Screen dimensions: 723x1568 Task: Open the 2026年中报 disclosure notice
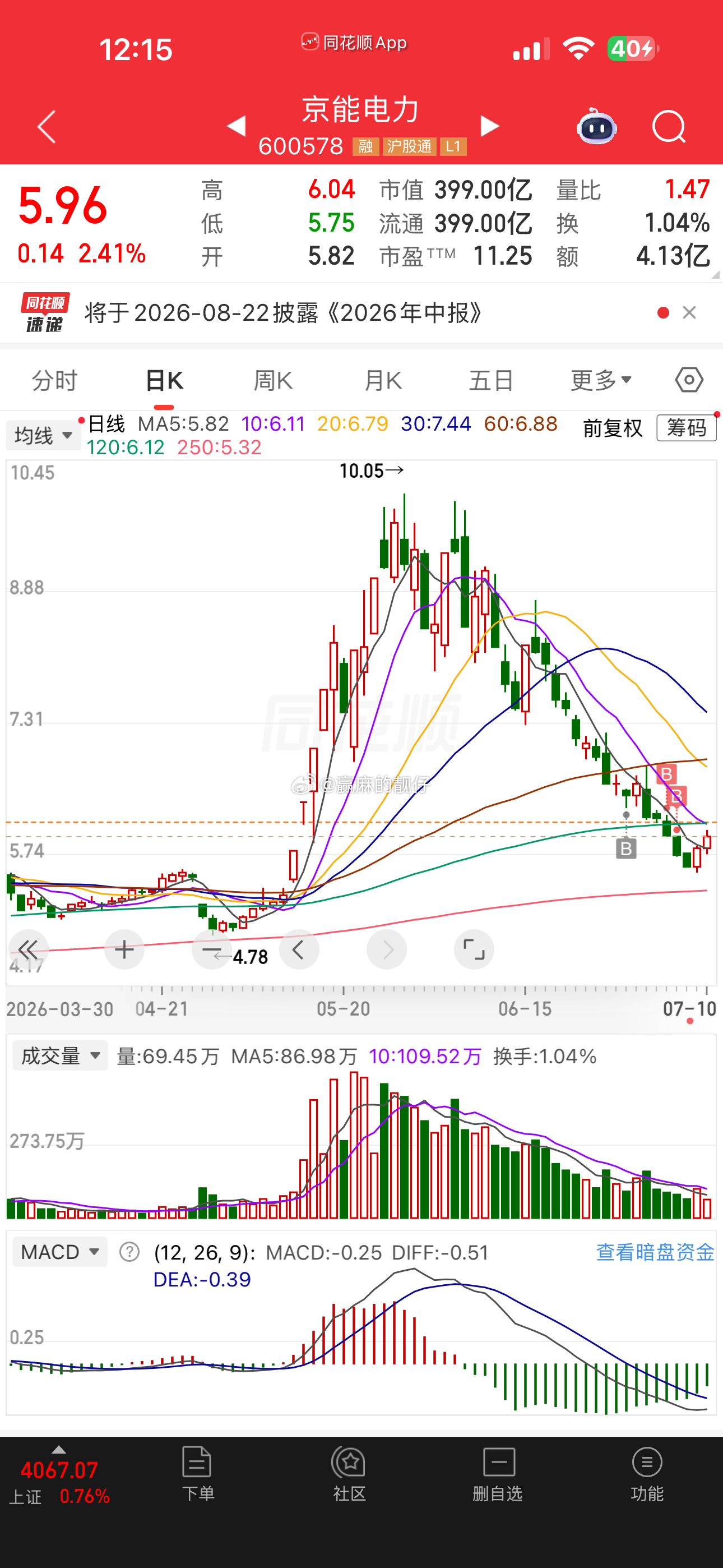[x=284, y=313]
